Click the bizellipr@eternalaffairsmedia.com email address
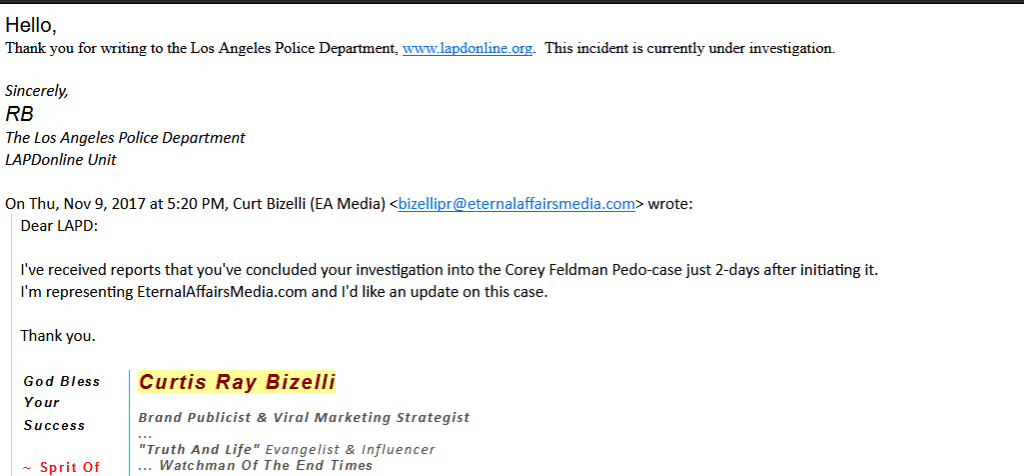 [x=516, y=204]
